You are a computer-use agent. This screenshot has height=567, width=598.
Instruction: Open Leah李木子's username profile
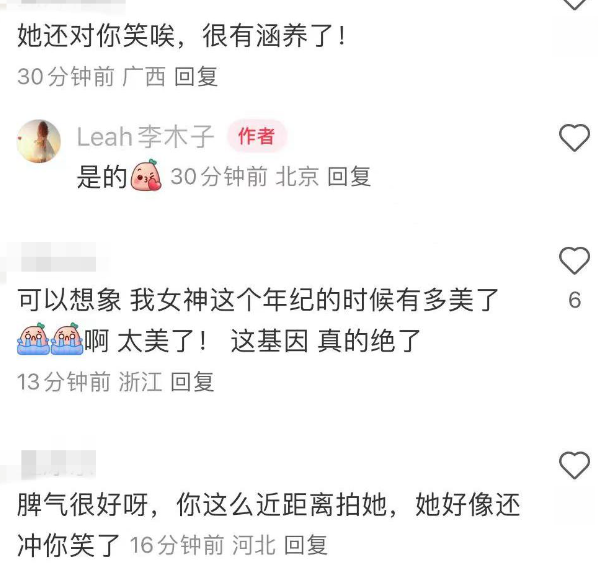click(145, 136)
